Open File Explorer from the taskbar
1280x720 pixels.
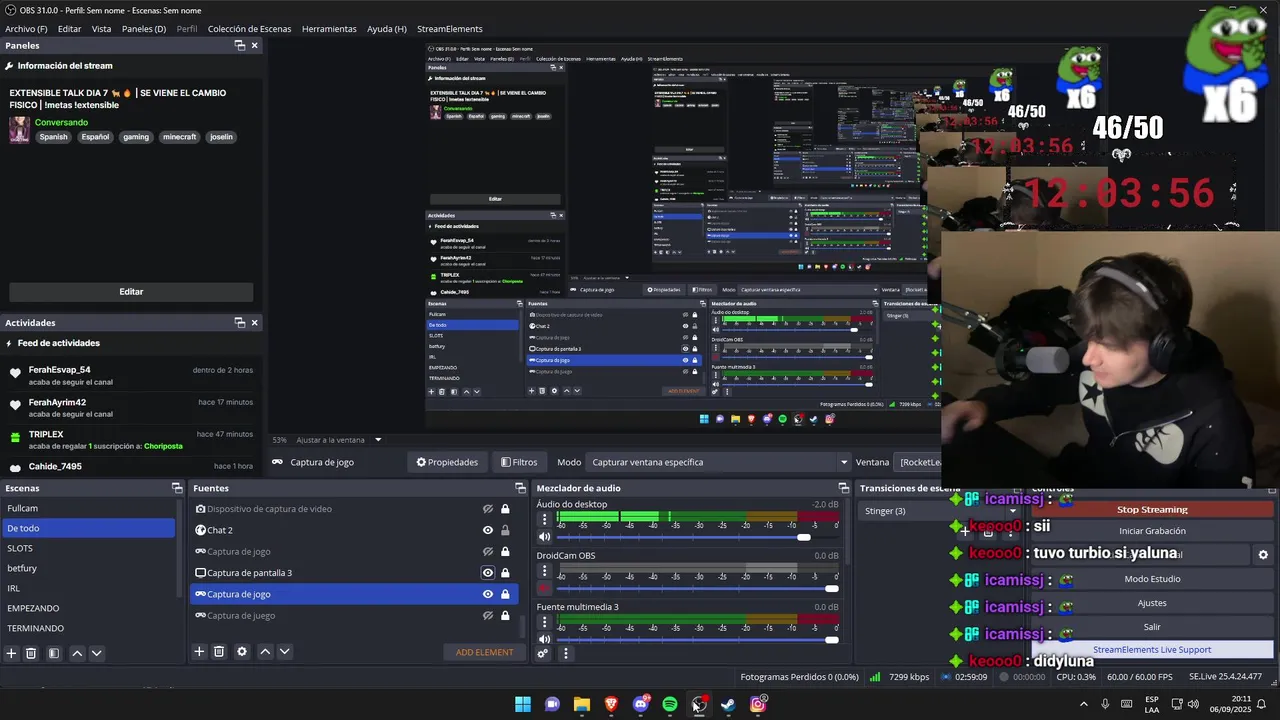pyautogui.click(x=582, y=704)
